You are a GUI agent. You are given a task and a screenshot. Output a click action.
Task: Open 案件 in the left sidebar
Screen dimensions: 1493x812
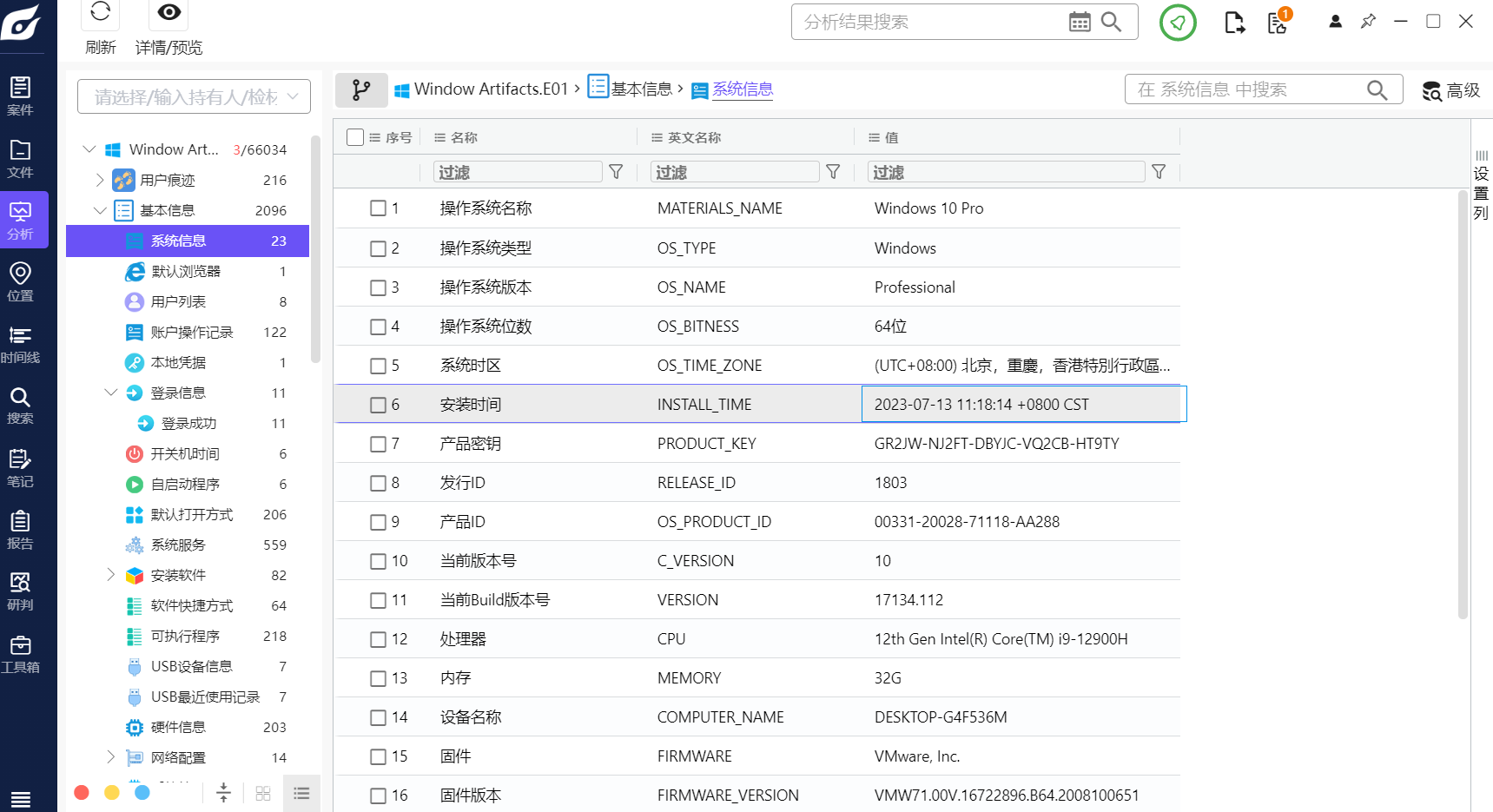(x=20, y=96)
